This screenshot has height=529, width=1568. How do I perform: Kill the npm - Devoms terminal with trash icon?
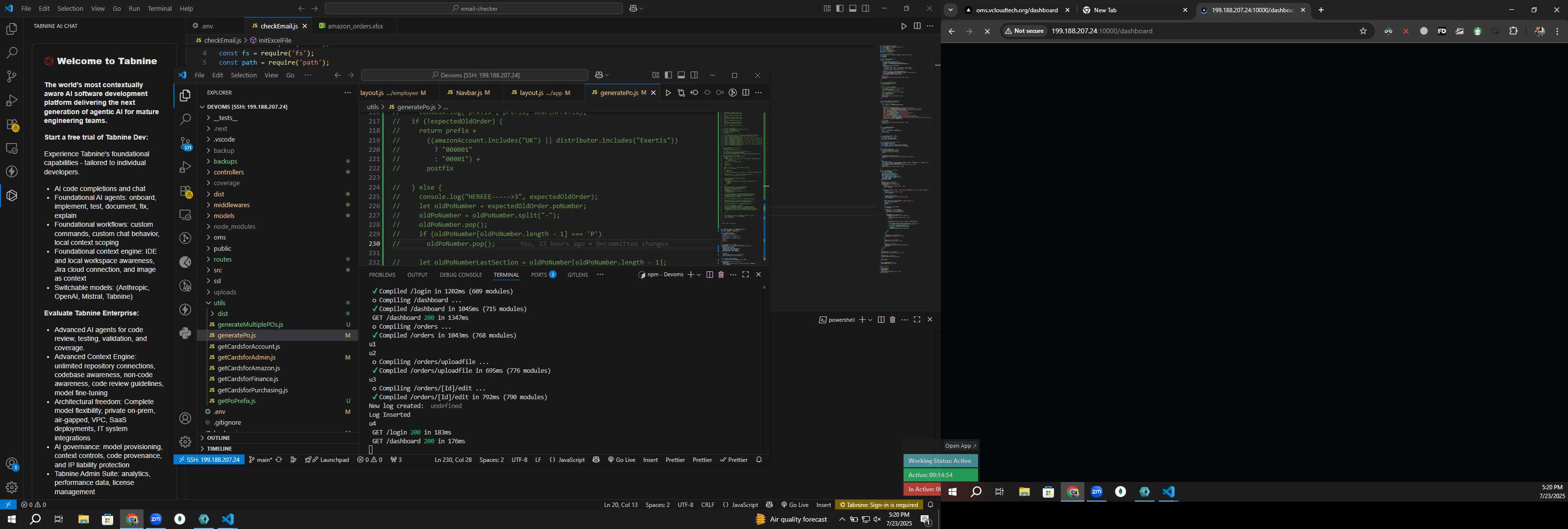tap(721, 275)
